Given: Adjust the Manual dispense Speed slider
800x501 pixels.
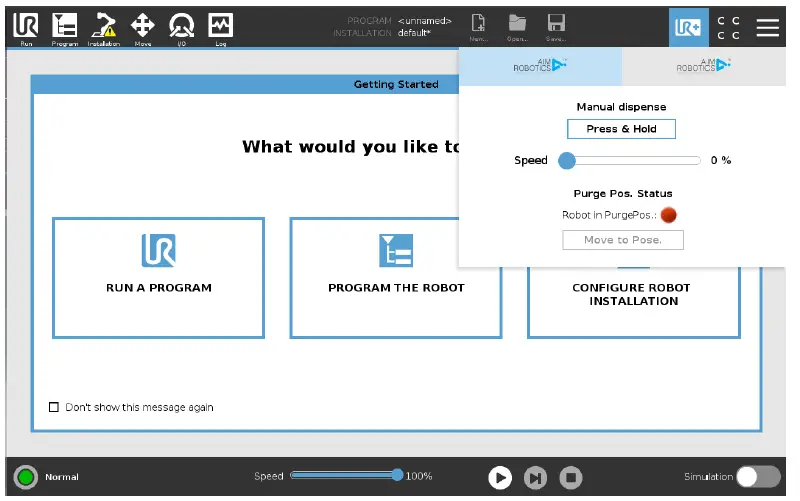Looking at the screenshot, I should pos(629,161).
